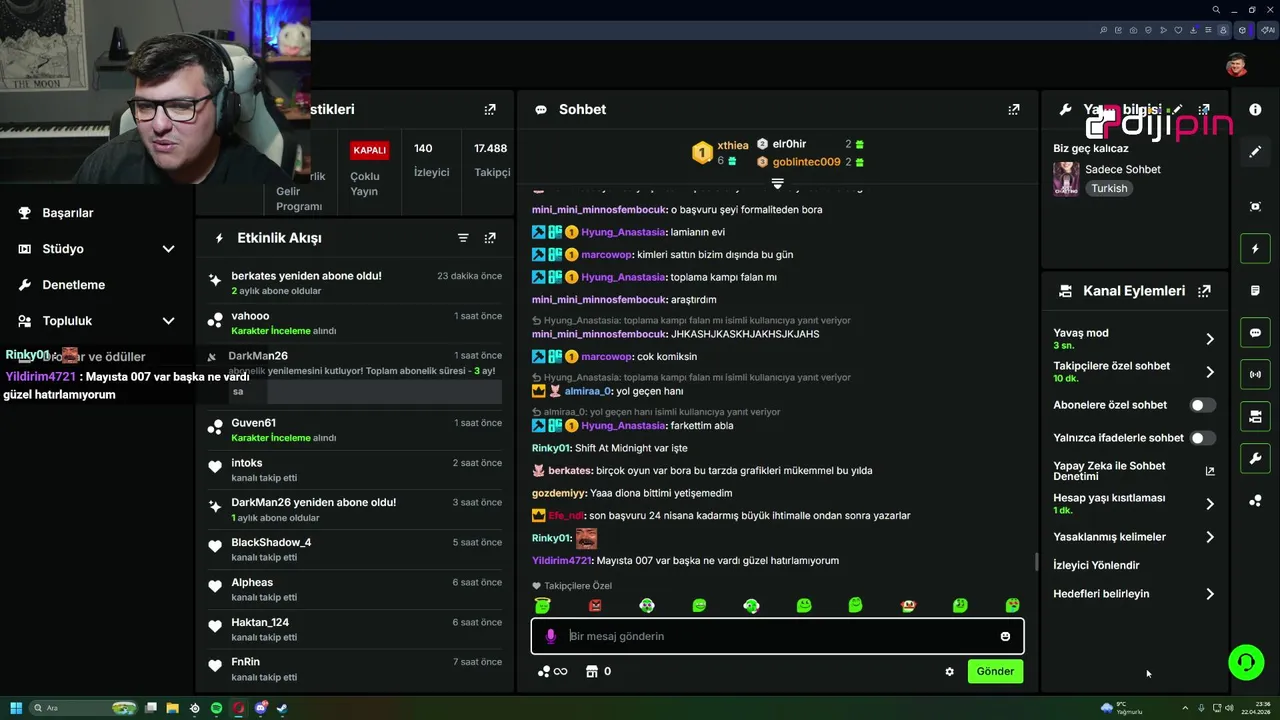
Task: Click username berkates in chat
Action: pos(570,471)
